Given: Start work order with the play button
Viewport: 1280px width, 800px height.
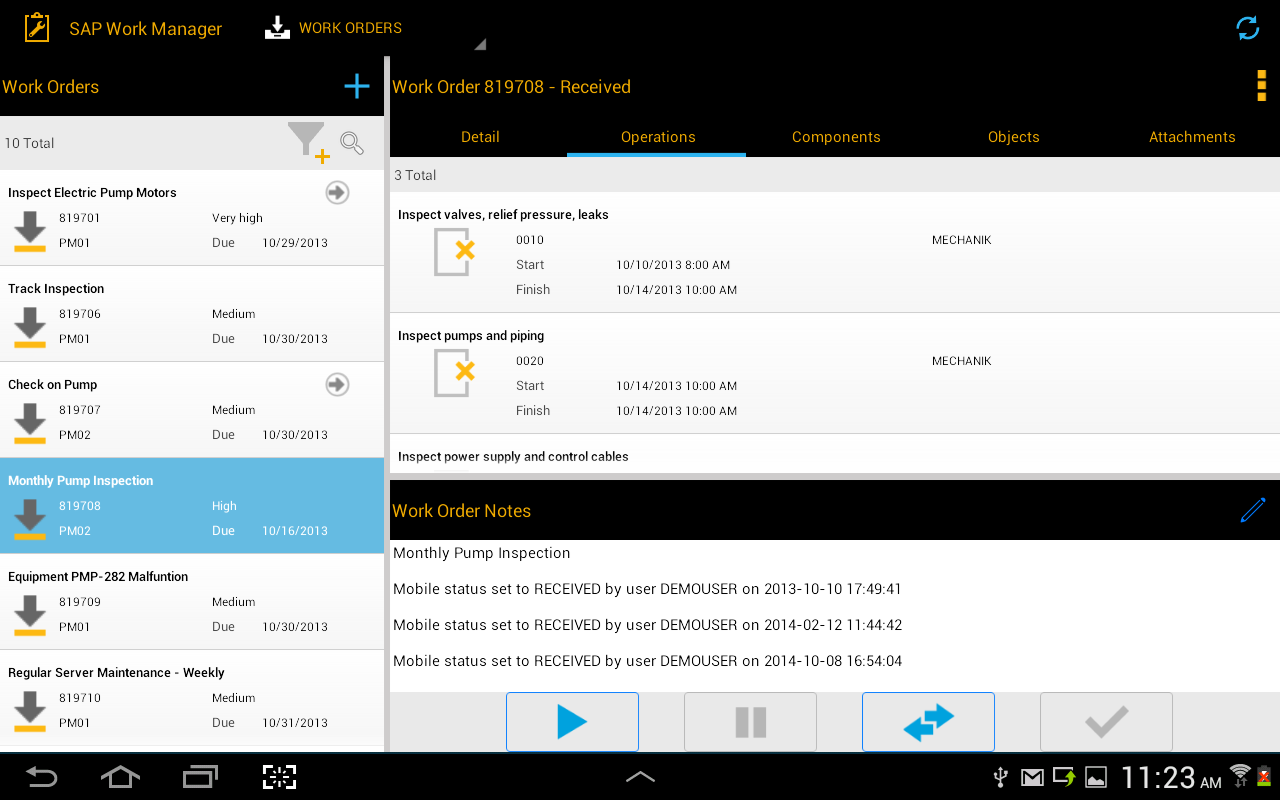Looking at the screenshot, I should [x=572, y=721].
